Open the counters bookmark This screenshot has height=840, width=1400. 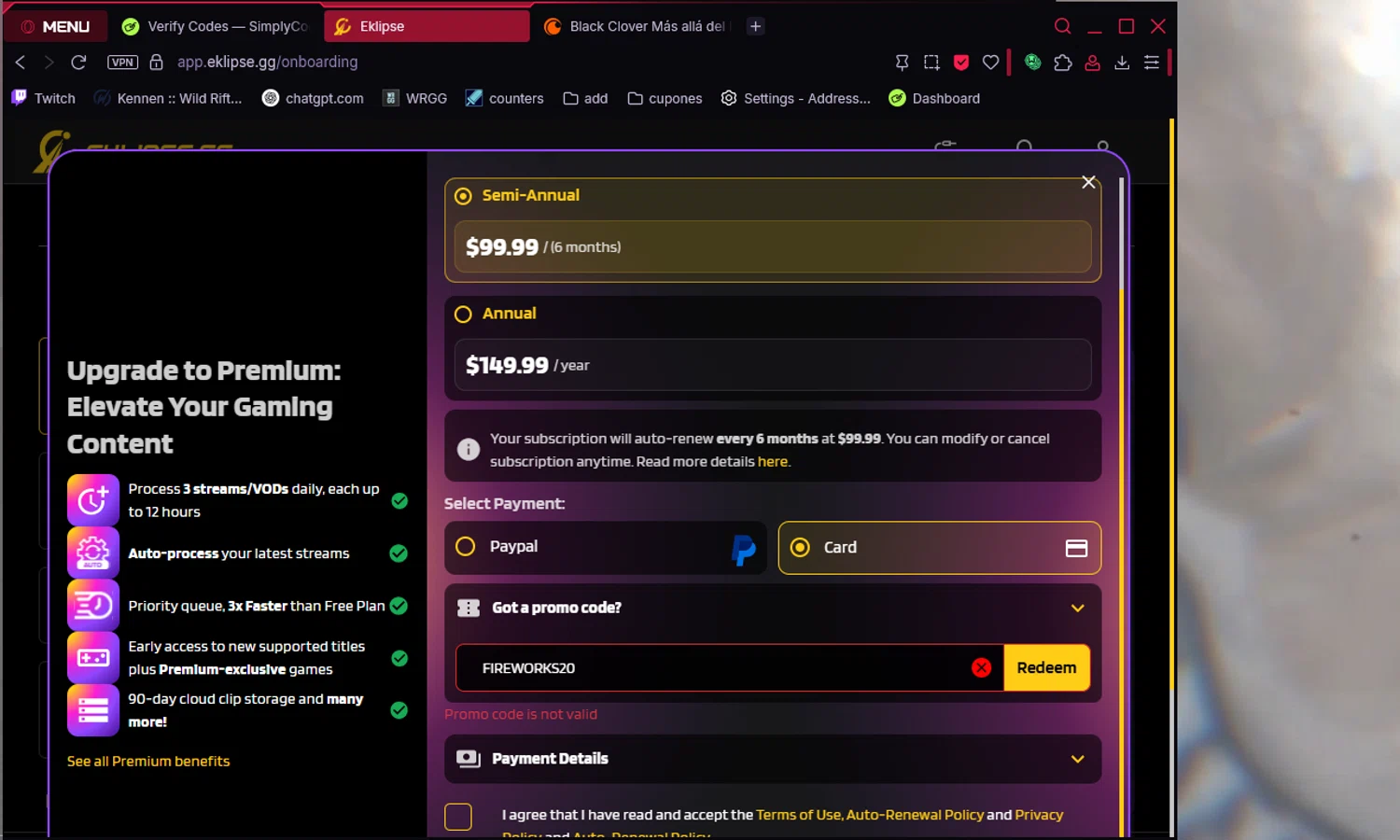pos(504,98)
